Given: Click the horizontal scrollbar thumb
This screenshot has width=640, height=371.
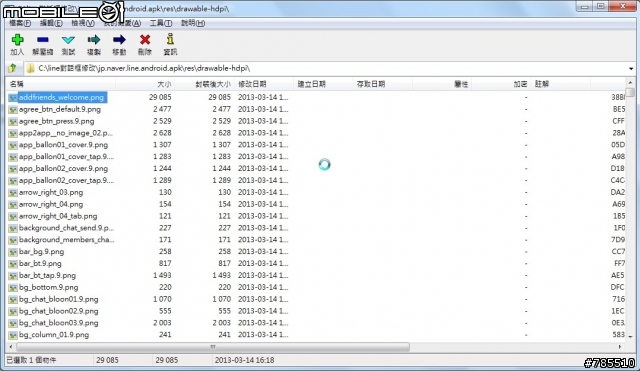Looking at the screenshot, I should point(213,347).
